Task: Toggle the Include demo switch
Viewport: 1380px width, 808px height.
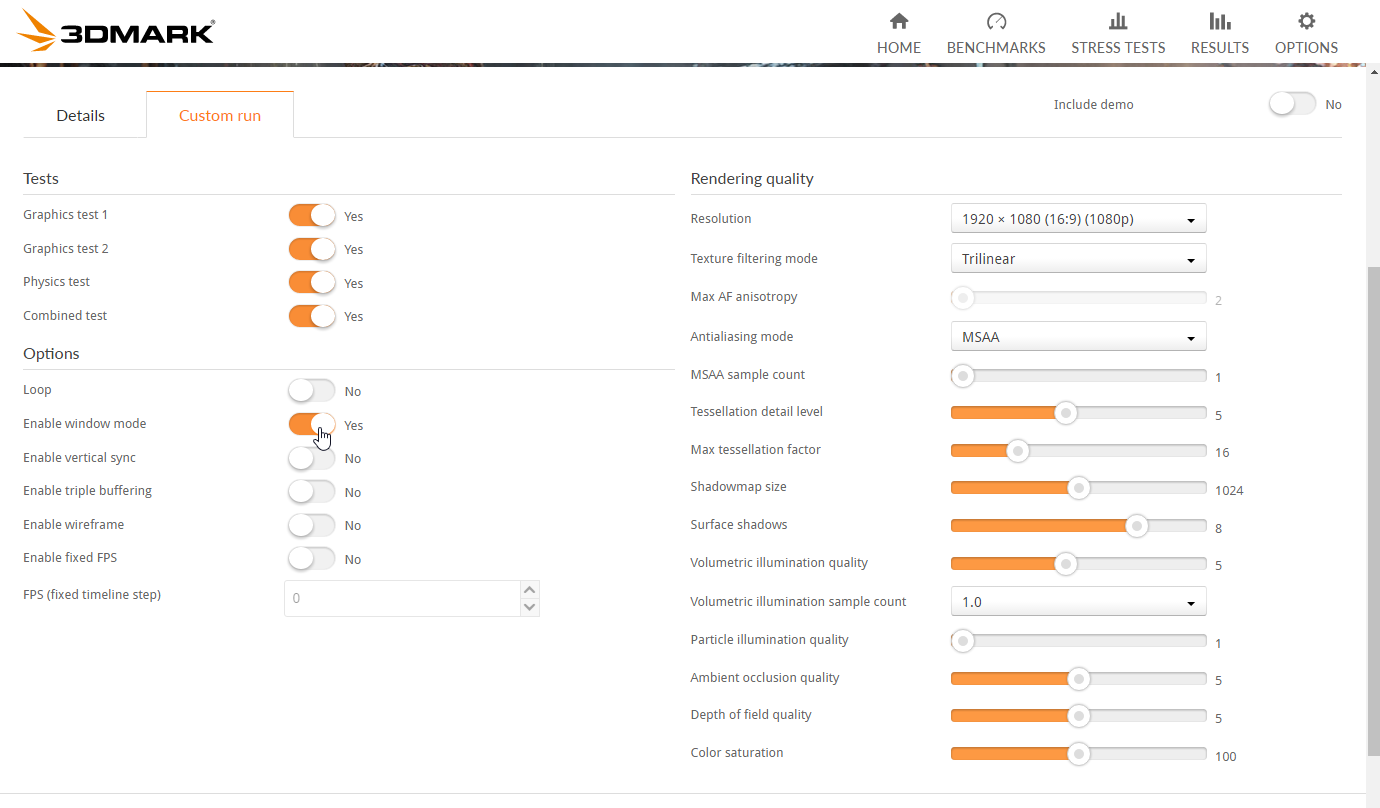Action: 1293,104
